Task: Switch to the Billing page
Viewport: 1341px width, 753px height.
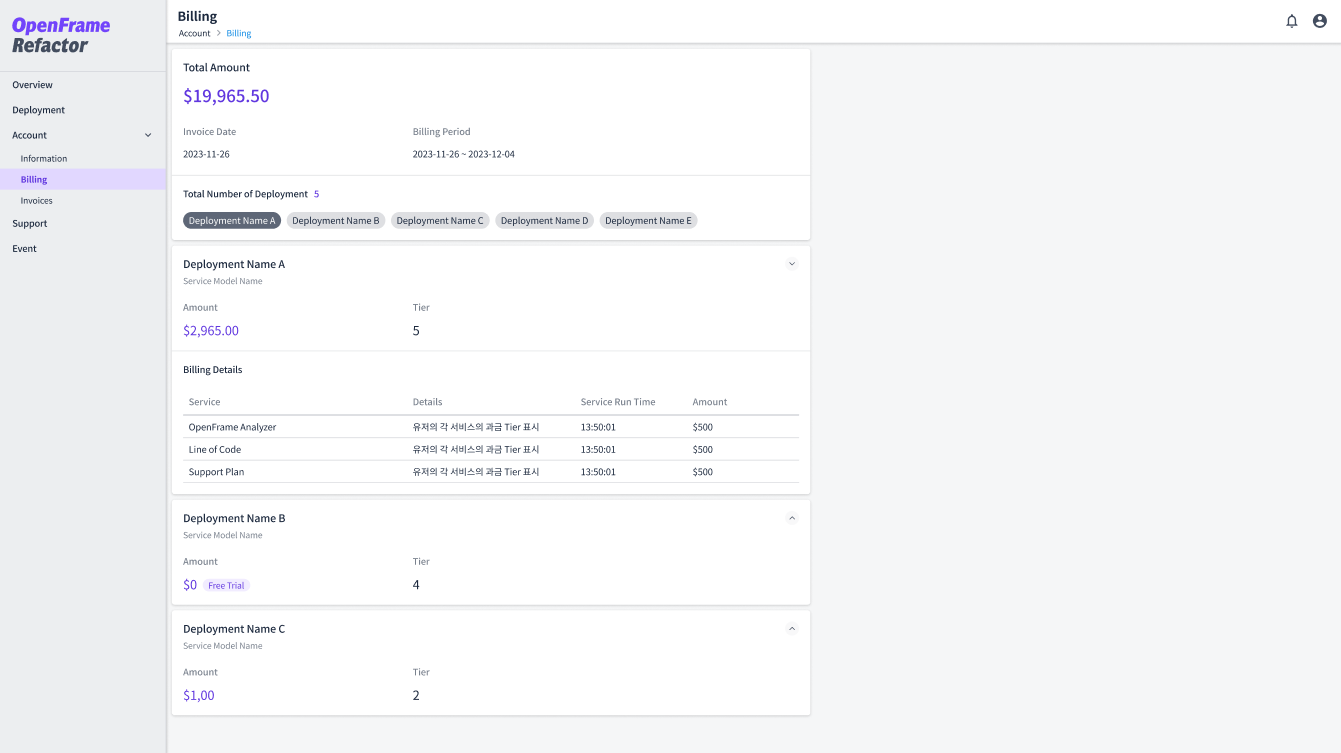Action: click(x=34, y=179)
